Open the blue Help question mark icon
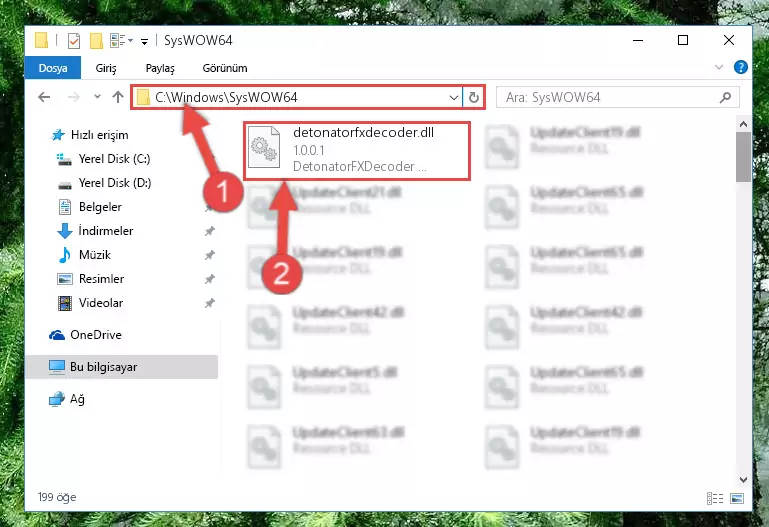The width and height of the screenshot is (769, 527). point(741,67)
